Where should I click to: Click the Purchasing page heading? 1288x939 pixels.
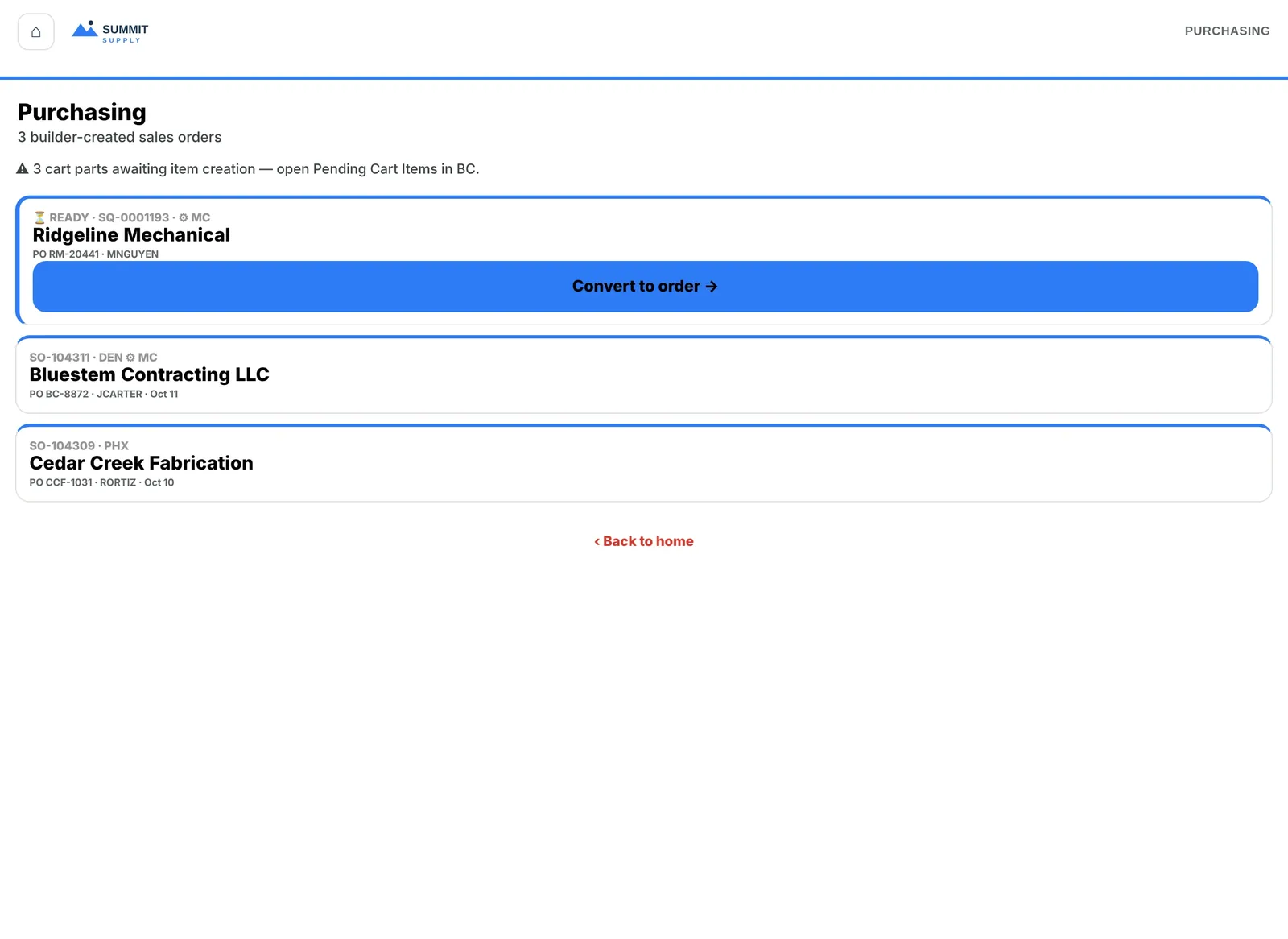tap(82, 113)
